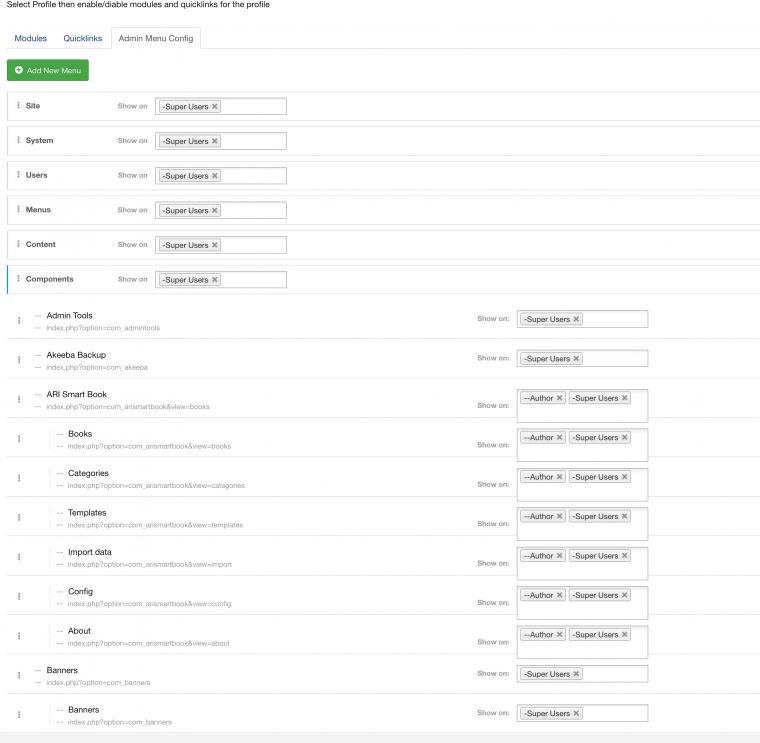Click the drag handle for Admin Tools row
Viewport: 760px width, 743px height.
[18, 320]
